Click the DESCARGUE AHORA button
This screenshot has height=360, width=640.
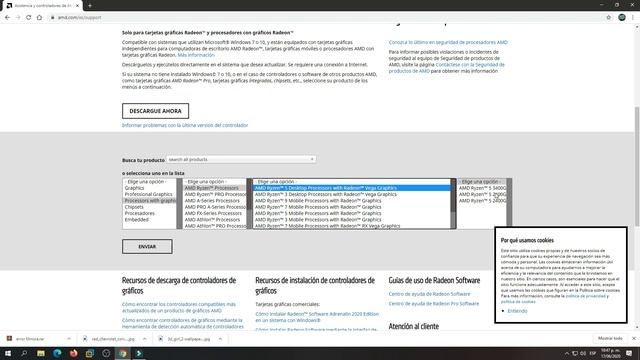coord(156,111)
